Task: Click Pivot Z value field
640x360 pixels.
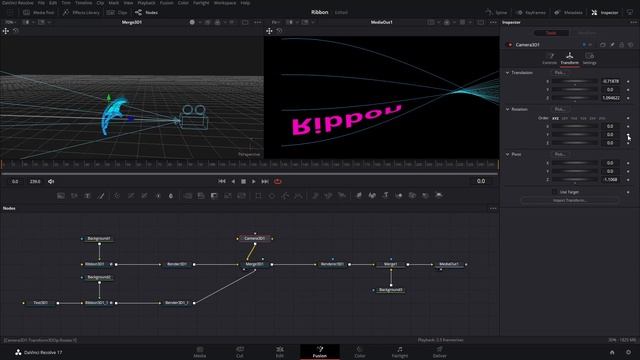Action: 611,180
